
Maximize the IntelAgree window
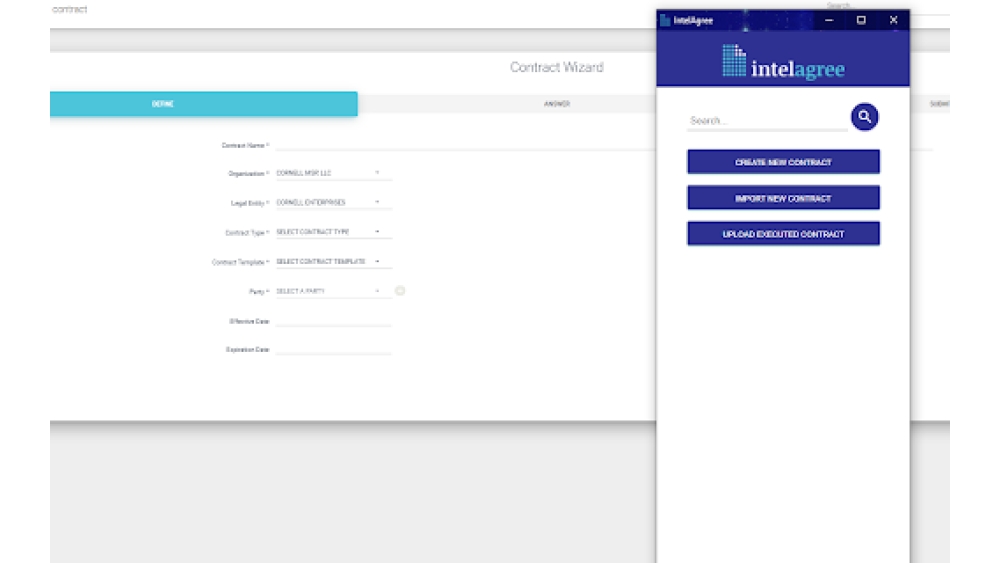tap(861, 20)
